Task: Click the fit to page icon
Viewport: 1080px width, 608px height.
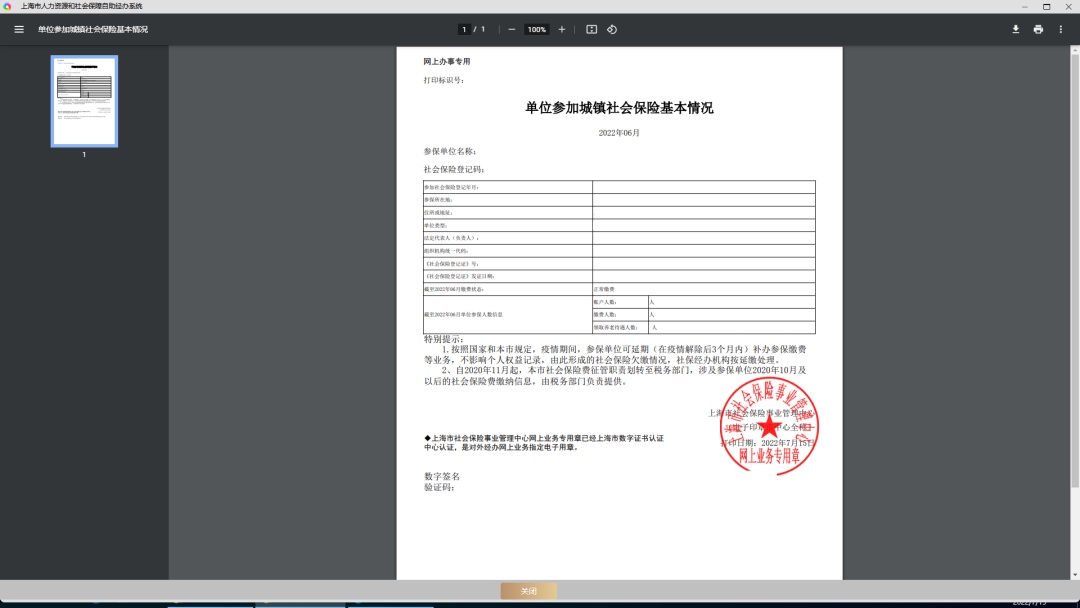Action: [x=591, y=29]
